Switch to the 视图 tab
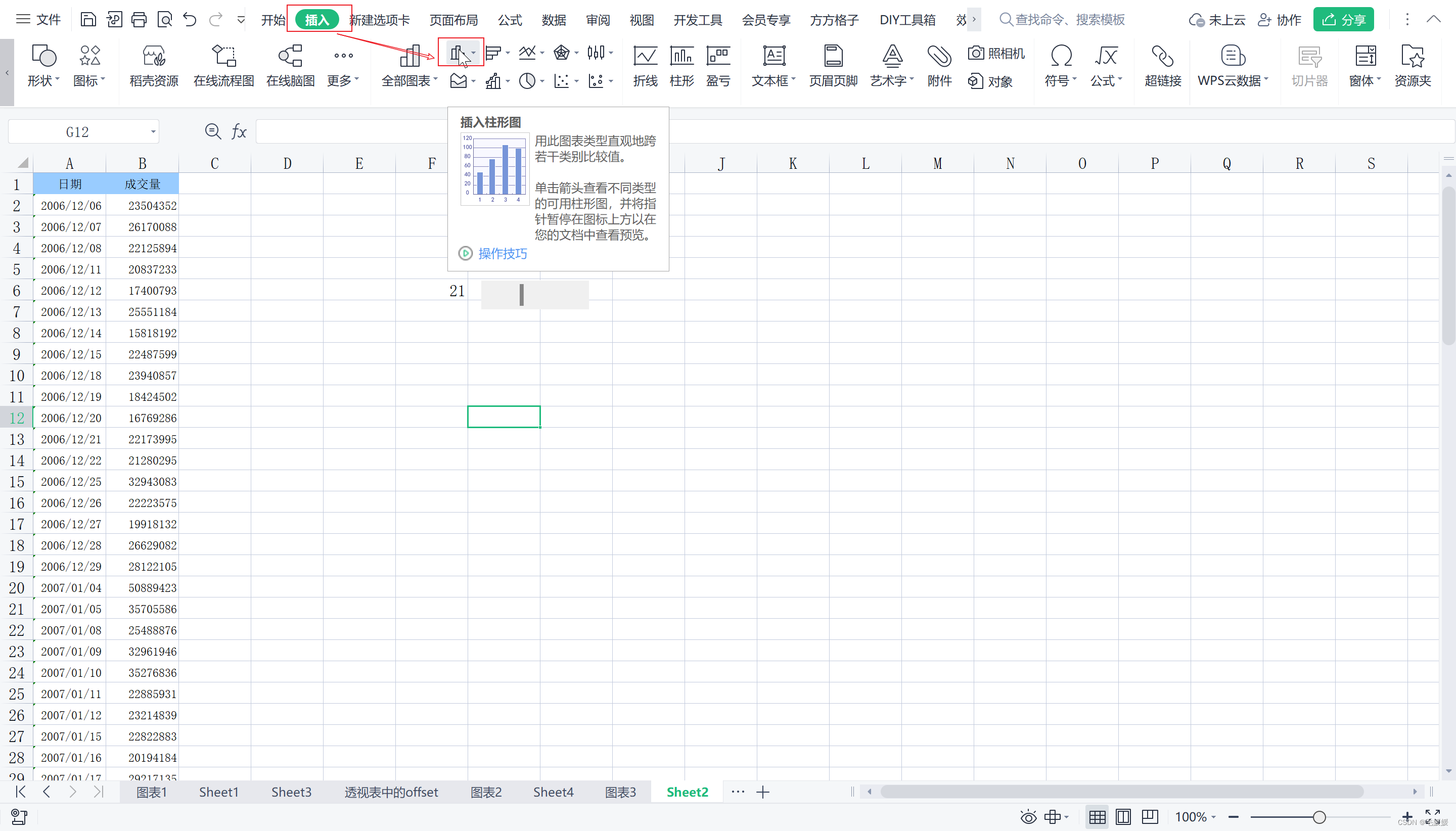Screen dimensions: 1456x831 point(642,20)
